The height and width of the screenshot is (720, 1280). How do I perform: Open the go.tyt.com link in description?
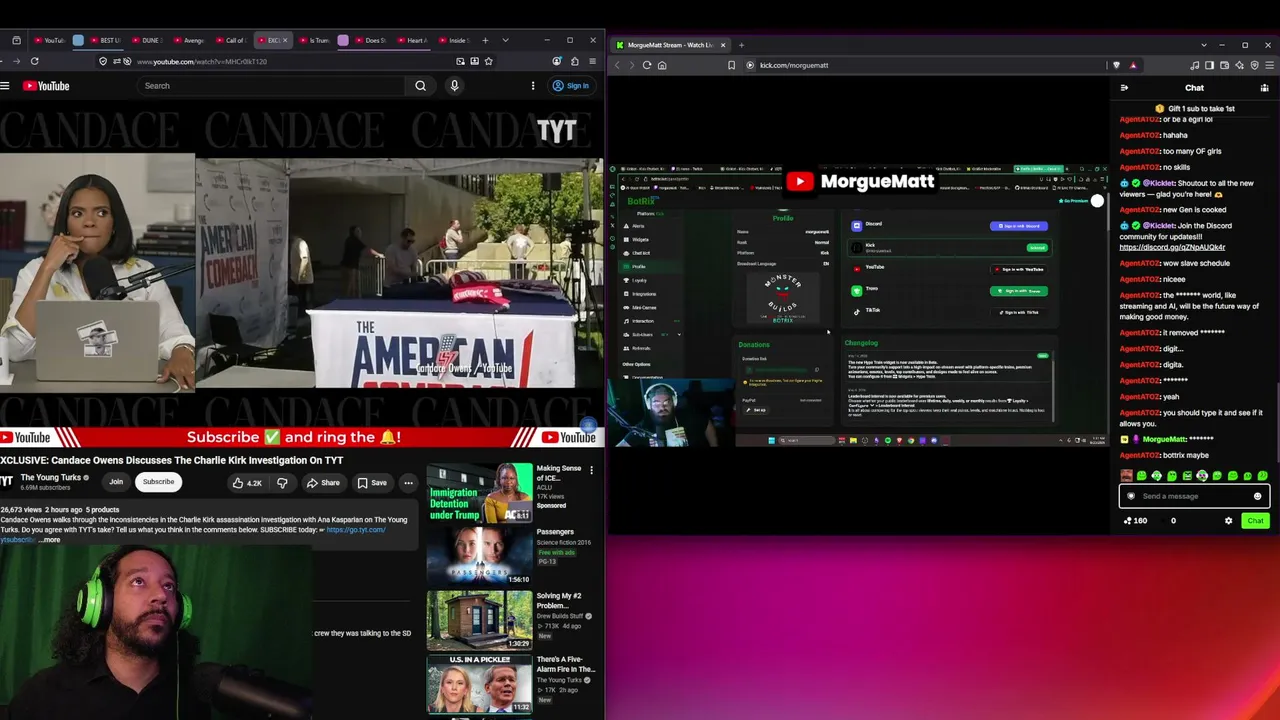tap(356, 530)
